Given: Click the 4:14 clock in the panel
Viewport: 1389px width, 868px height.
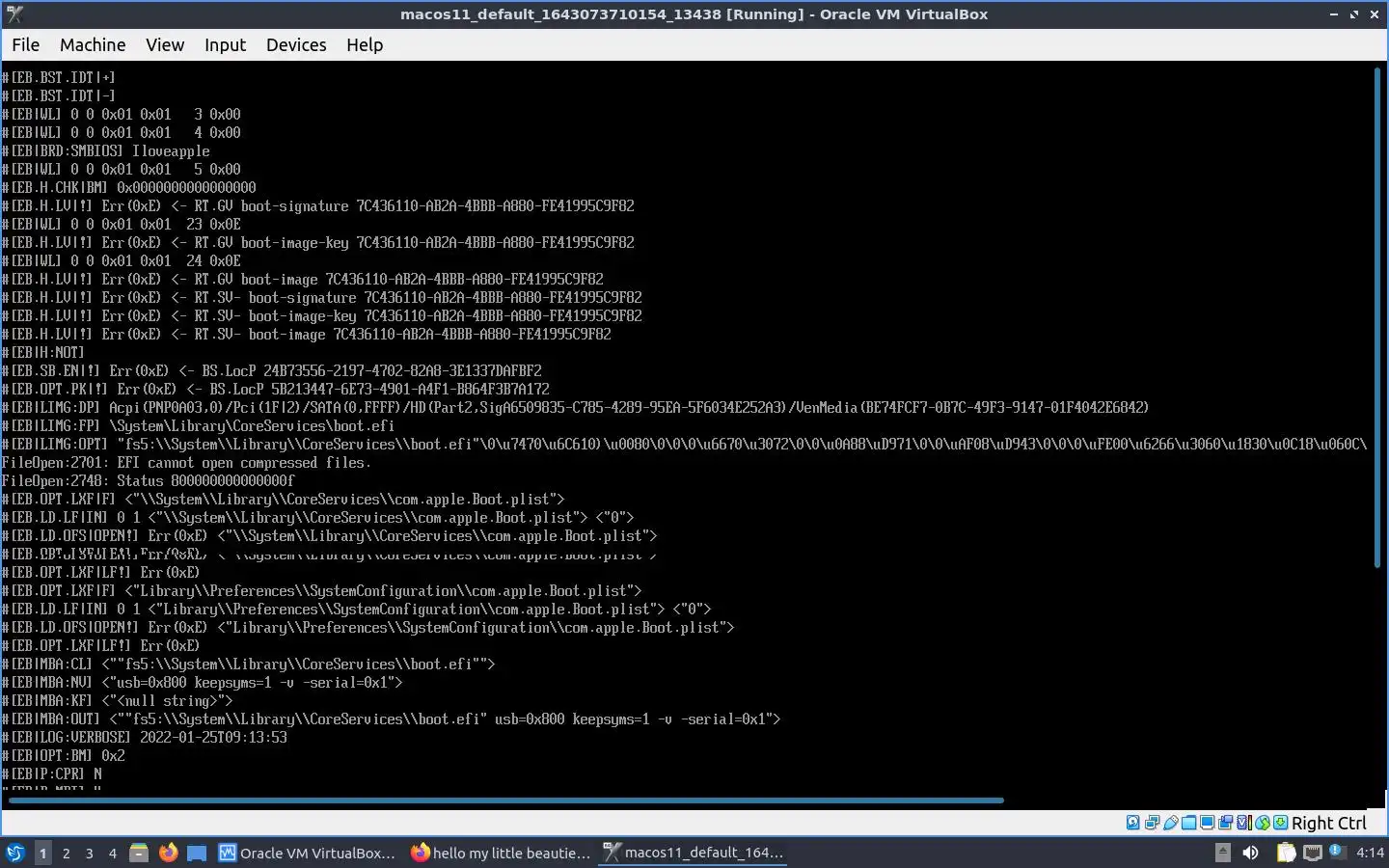Looking at the screenshot, I should click(x=1370, y=853).
